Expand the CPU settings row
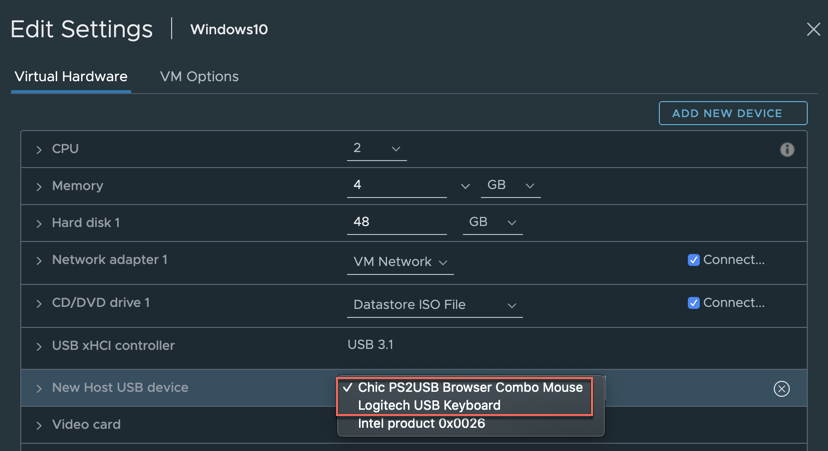828x451 pixels. pyautogui.click(x=39, y=150)
